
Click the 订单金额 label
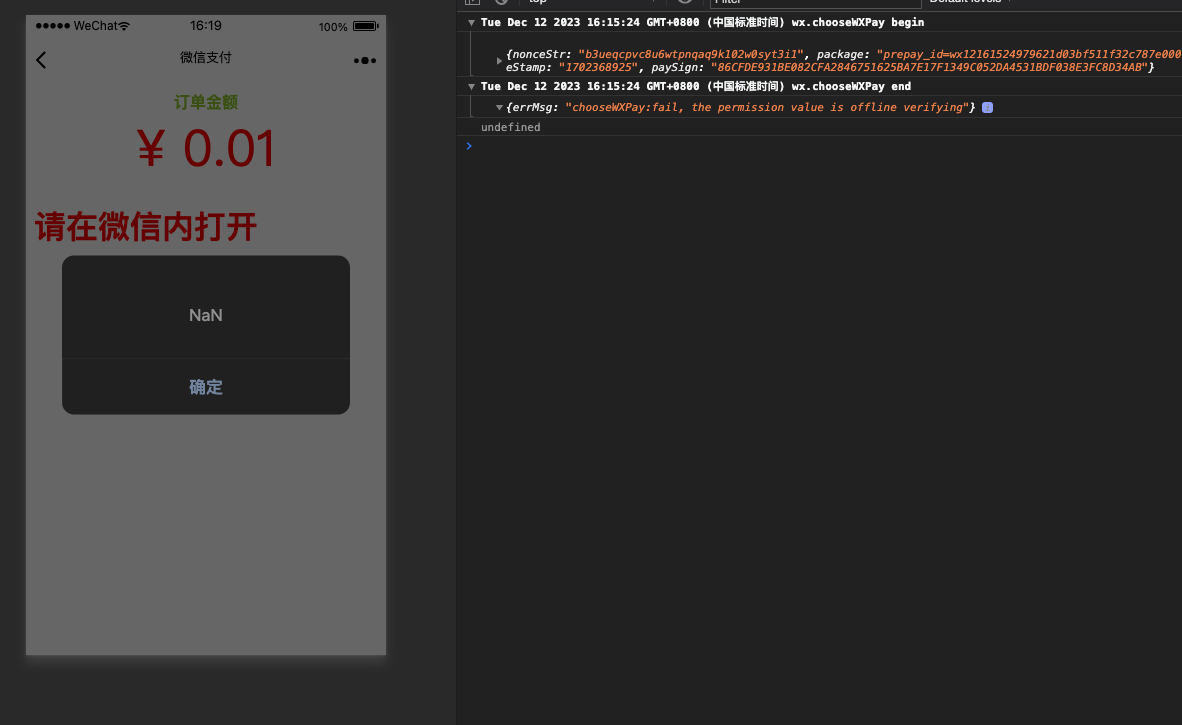206,102
